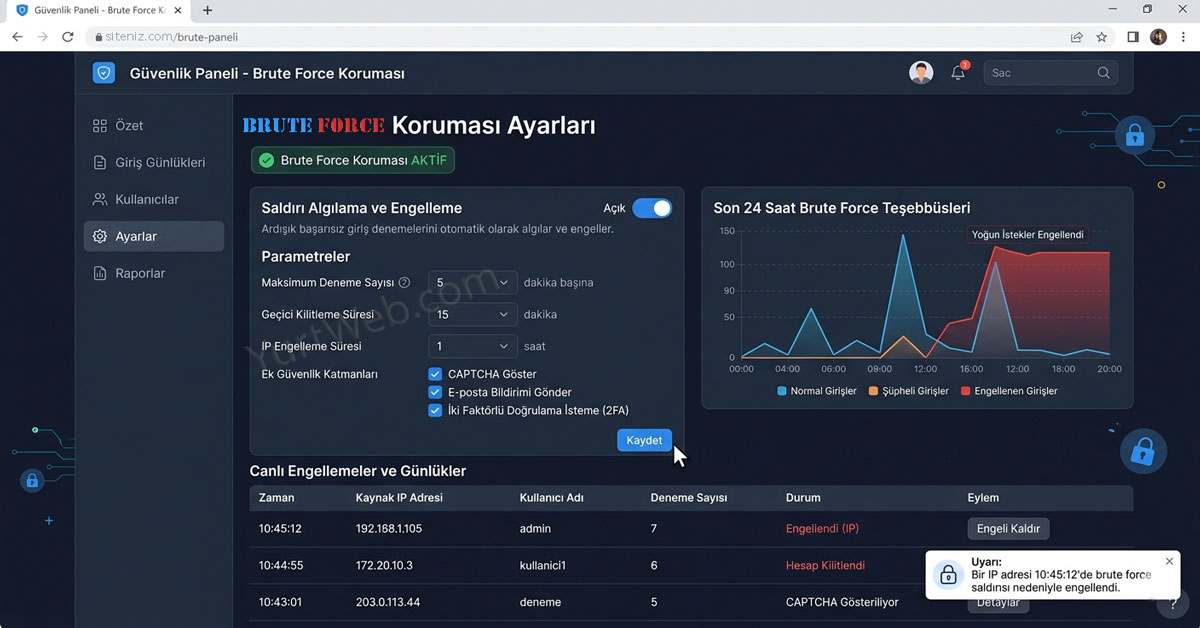Click username admin in the table
This screenshot has height=628, width=1200.
point(536,528)
